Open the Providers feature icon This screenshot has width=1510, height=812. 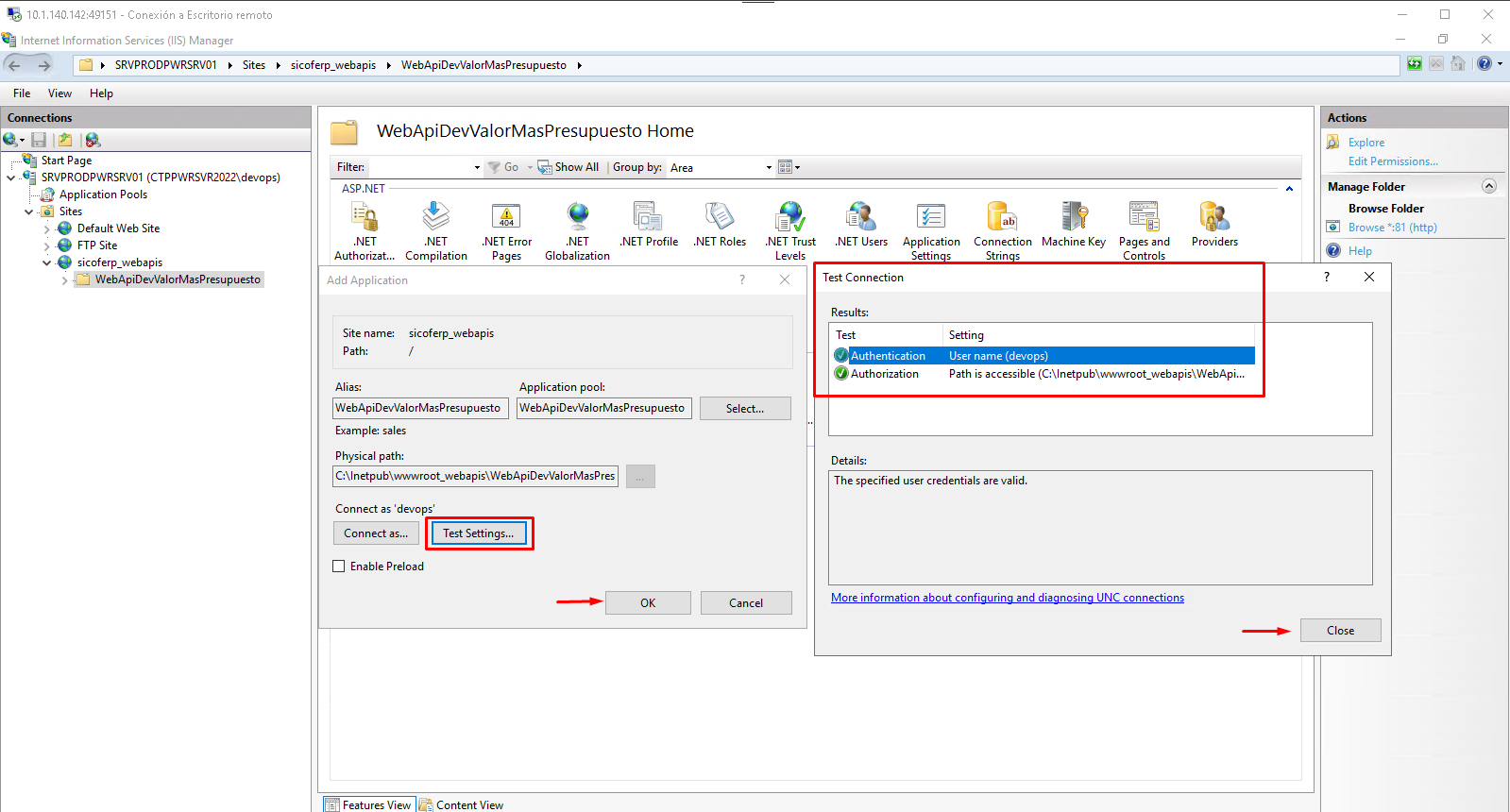click(x=1213, y=226)
